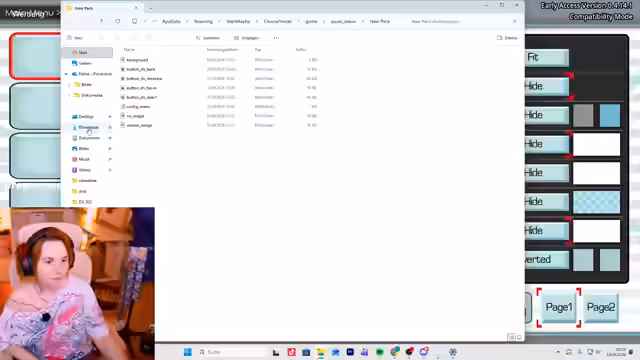Add a new Explorer tab

point(151,8)
